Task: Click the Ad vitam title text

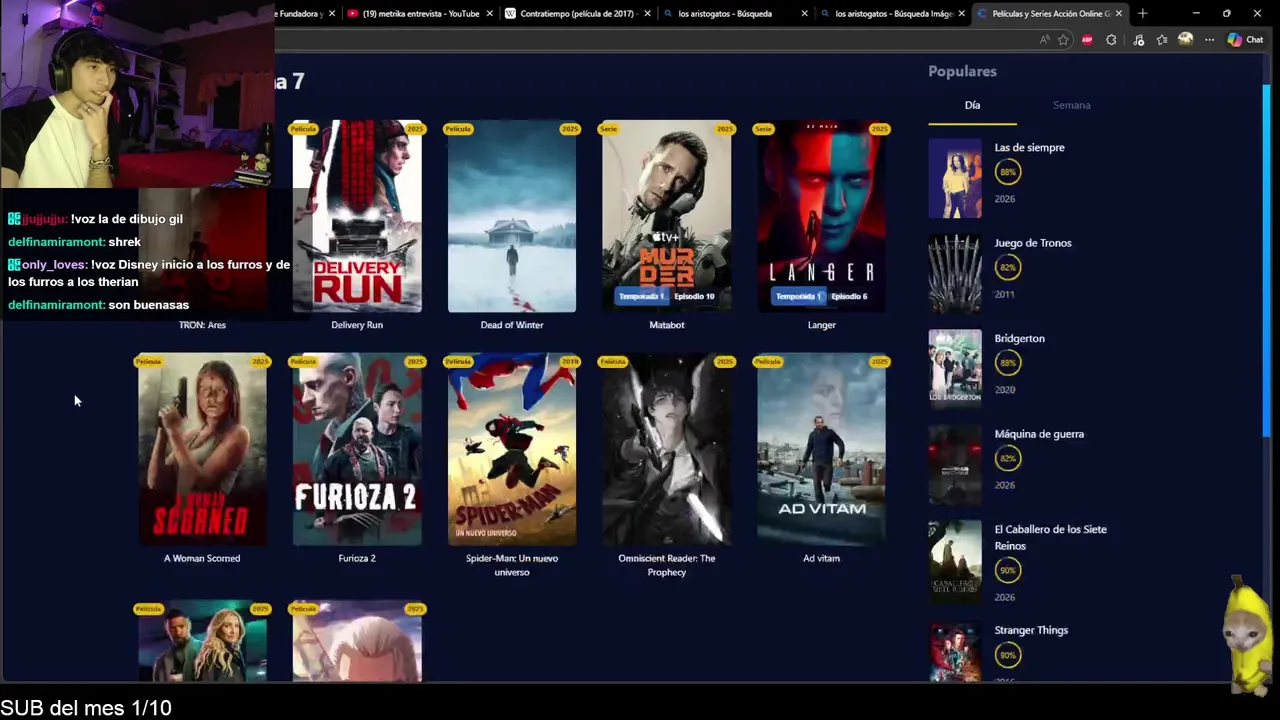Action: (x=821, y=558)
